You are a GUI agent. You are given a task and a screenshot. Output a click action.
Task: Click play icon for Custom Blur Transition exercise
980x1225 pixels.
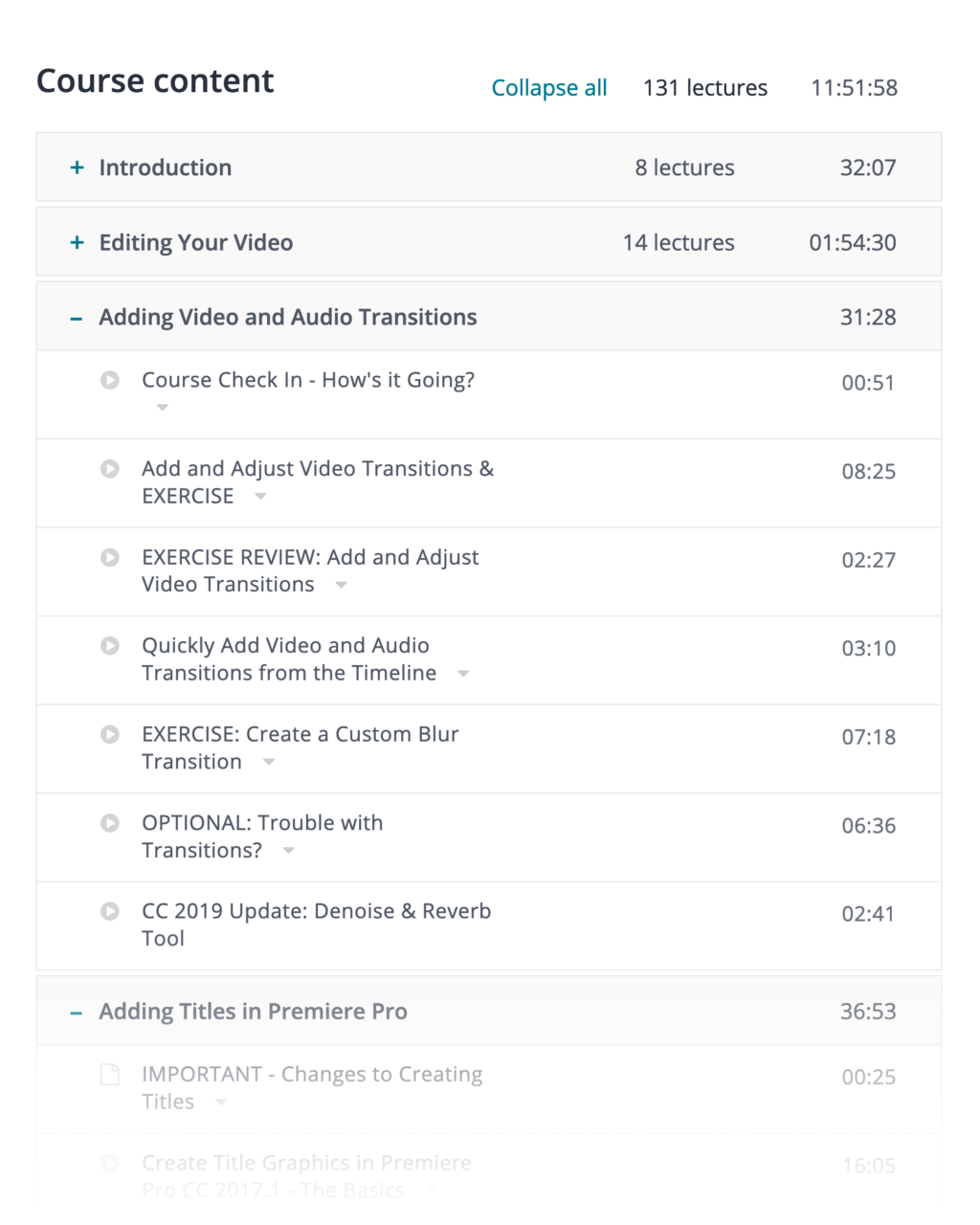[110, 735]
